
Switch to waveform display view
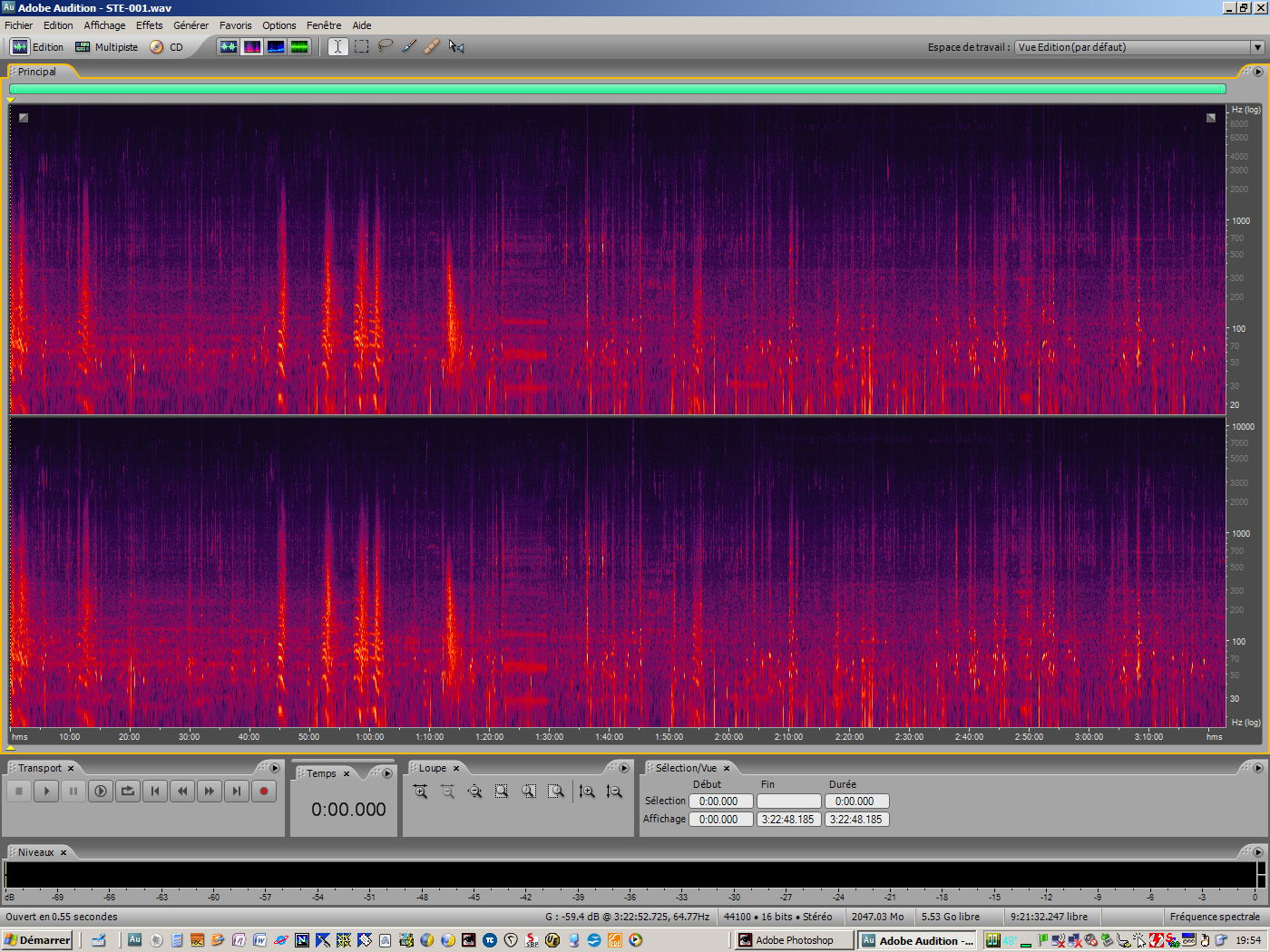(229, 46)
